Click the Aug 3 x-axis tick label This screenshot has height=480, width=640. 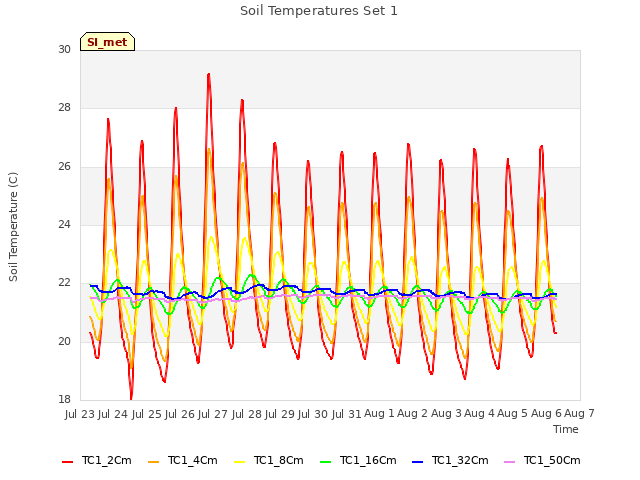click(x=447, y=414)
